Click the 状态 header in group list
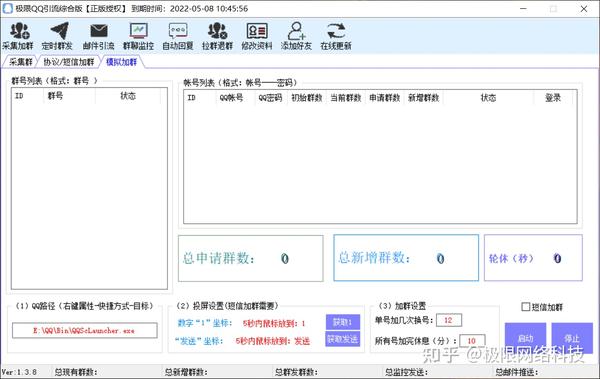Screen dimensions: 600x379 click(x=127, y=96)
